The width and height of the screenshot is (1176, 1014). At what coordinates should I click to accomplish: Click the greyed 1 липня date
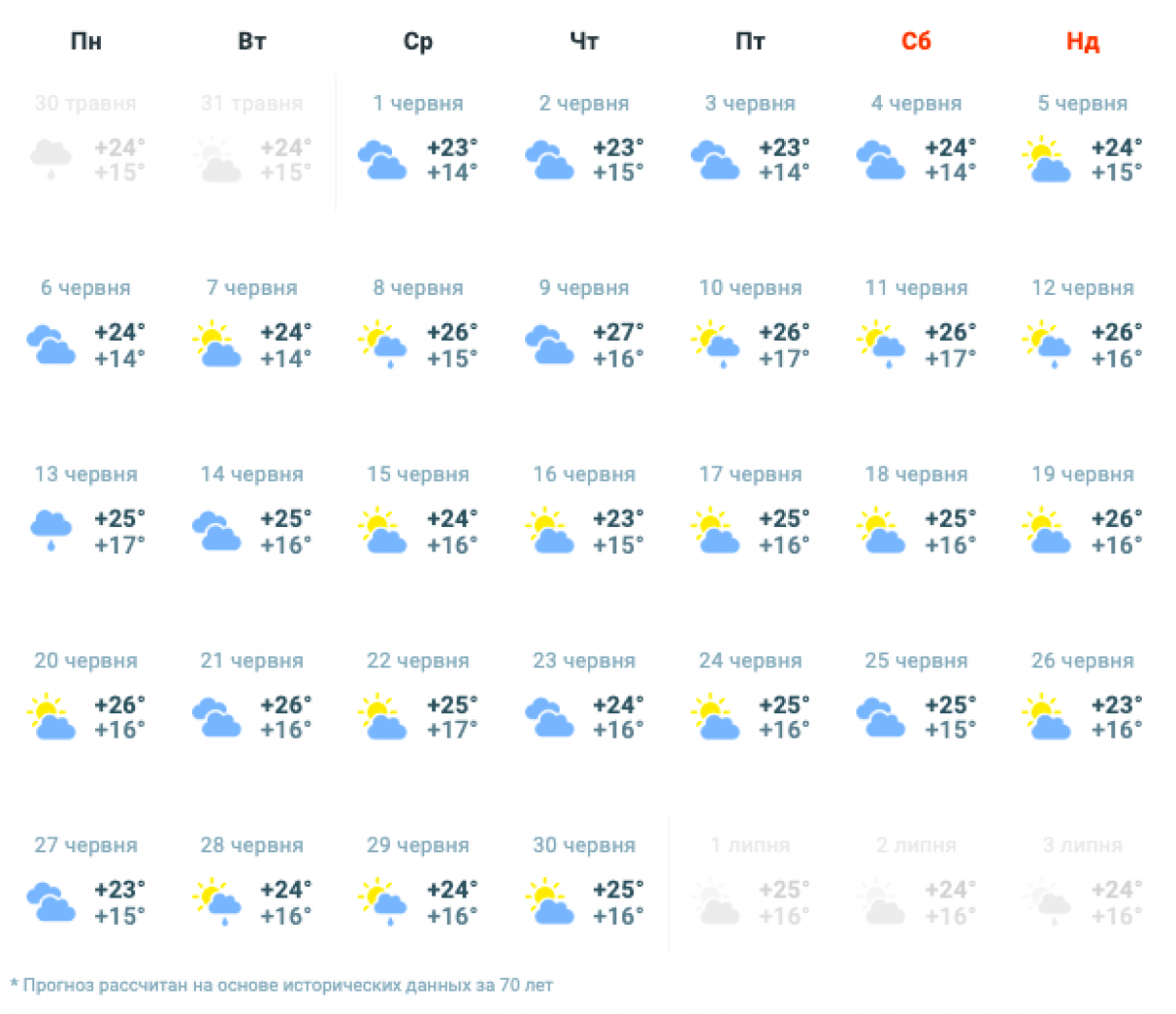point(751,845)
